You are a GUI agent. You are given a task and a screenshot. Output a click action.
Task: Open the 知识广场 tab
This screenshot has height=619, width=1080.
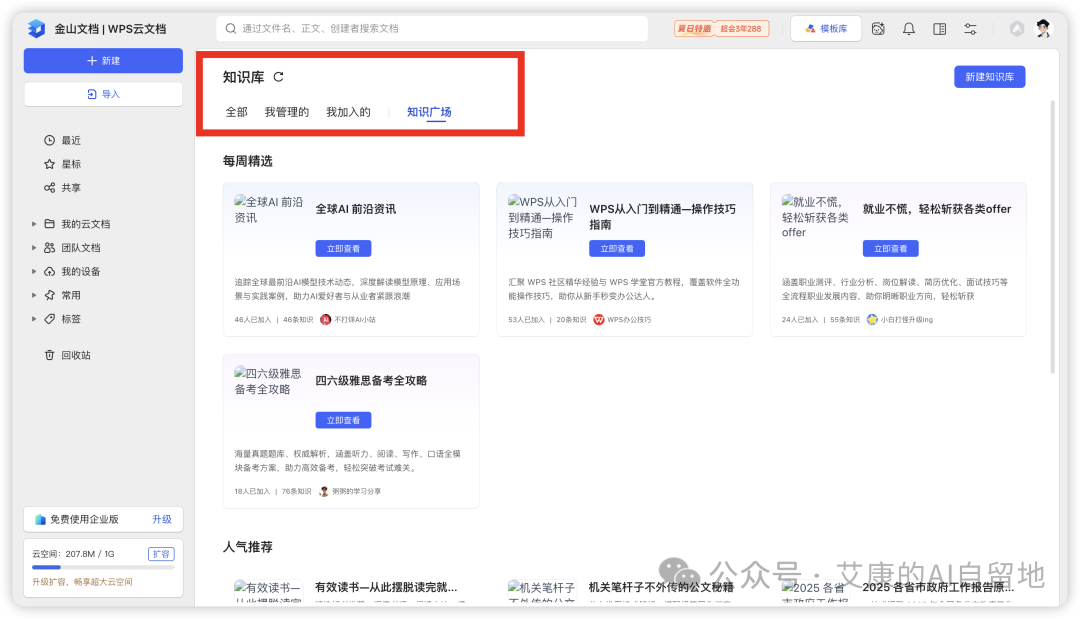tap(429, 111)
